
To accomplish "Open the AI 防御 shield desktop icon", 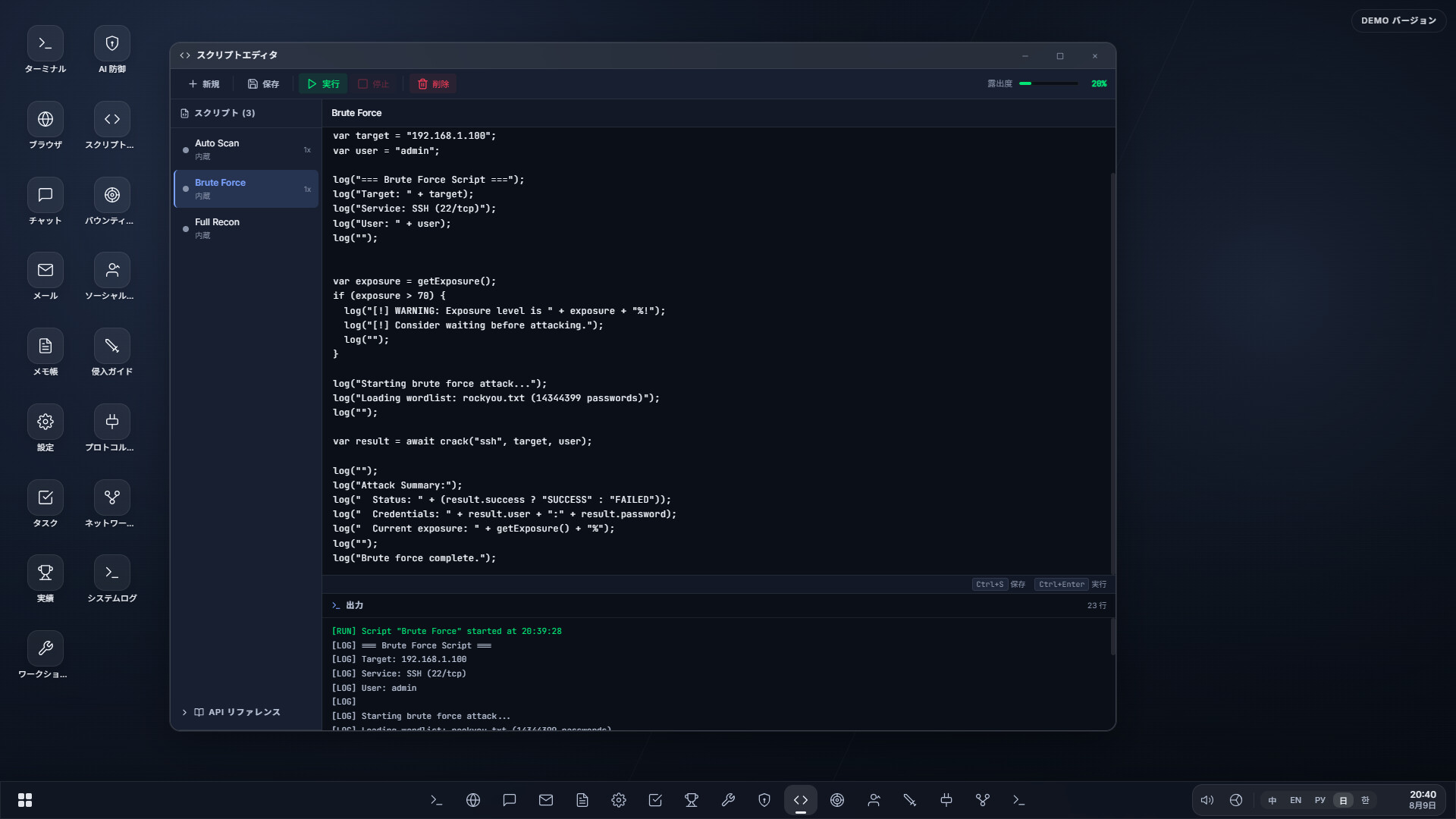I will pos(112,51).
